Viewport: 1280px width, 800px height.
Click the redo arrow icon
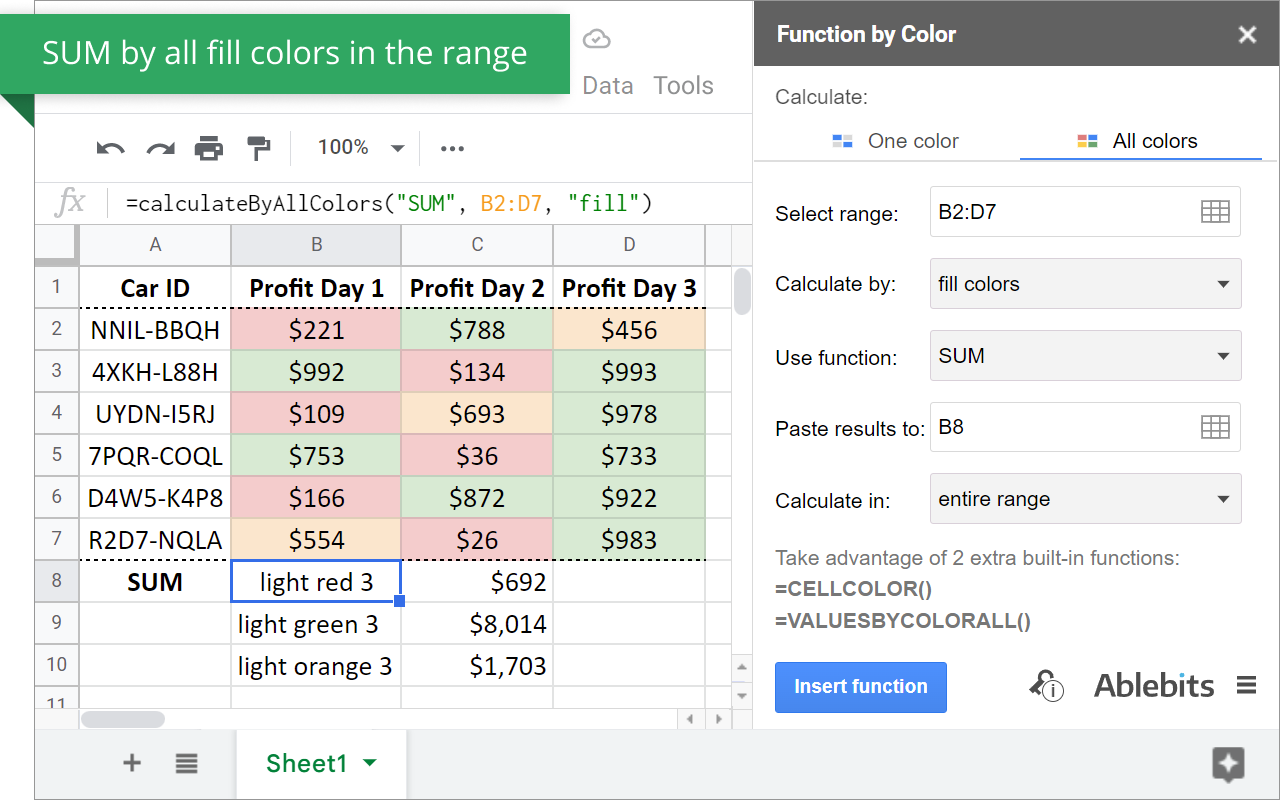160,148
